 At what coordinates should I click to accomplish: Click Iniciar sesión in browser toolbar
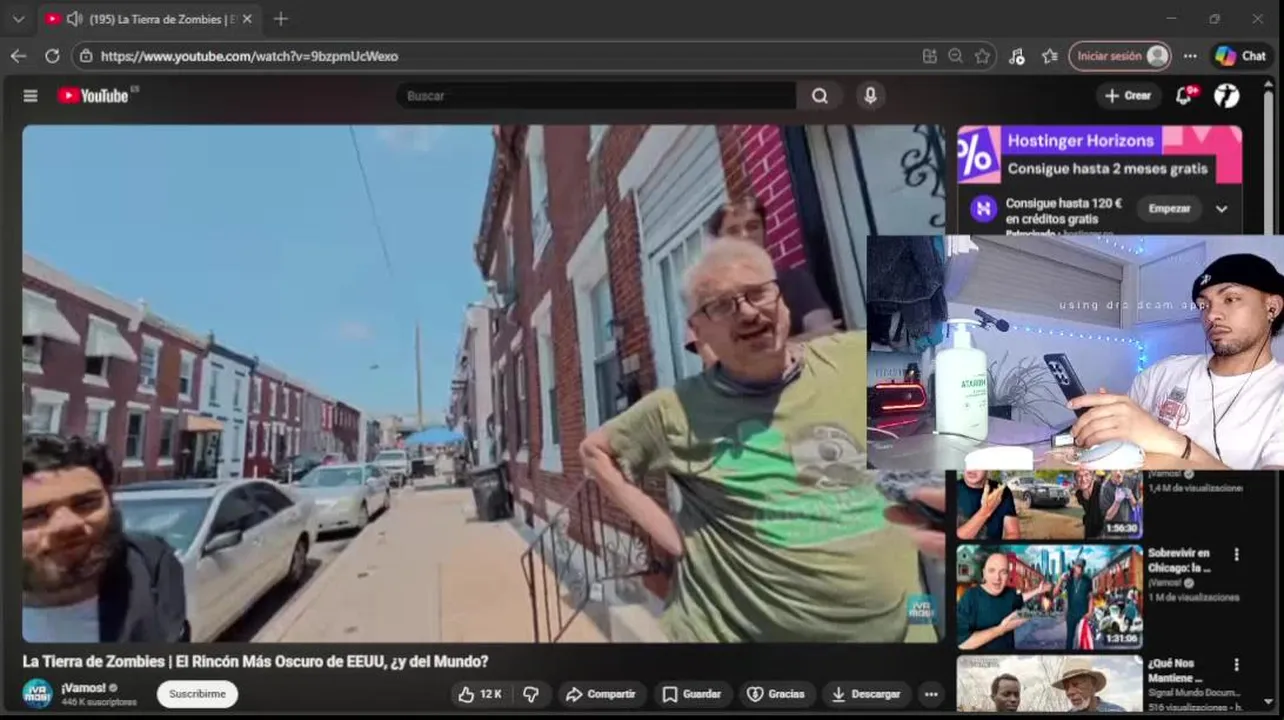pos(1120,56)
